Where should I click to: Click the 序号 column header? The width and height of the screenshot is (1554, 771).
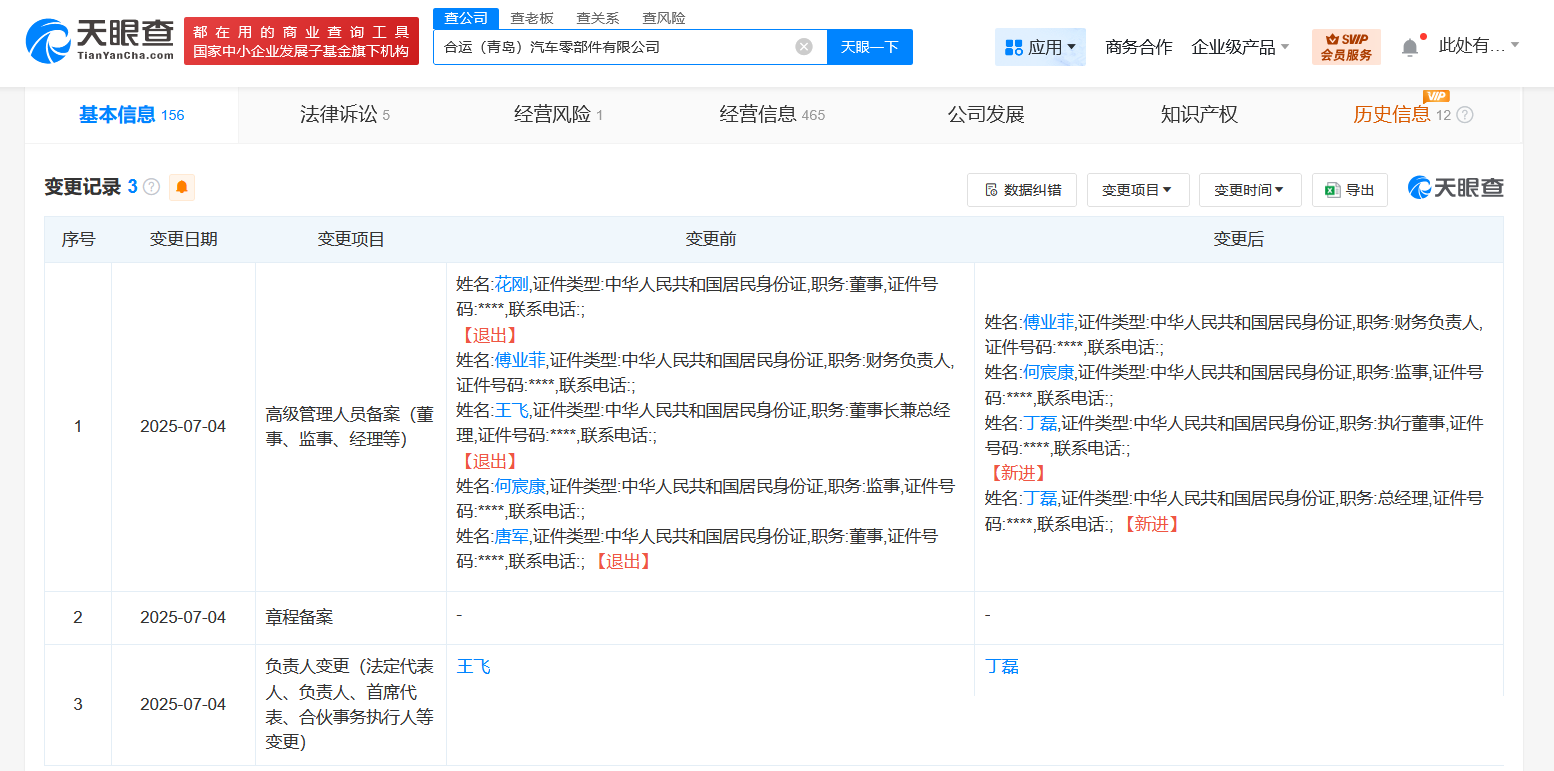[x=78, y=240]
